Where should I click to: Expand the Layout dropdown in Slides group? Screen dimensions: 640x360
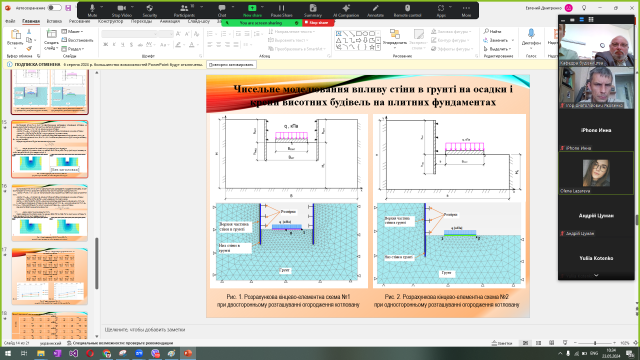click(x=72, y=31)
